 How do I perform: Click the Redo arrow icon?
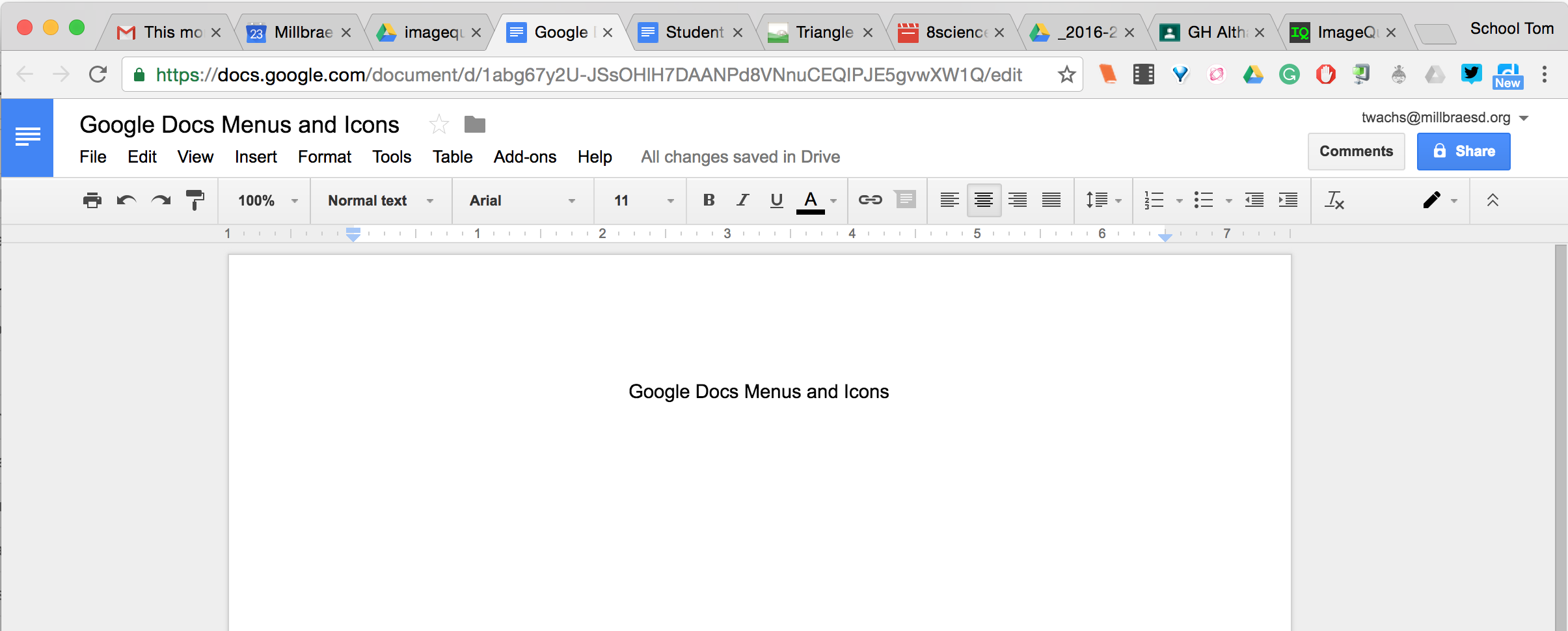[161, 200]
